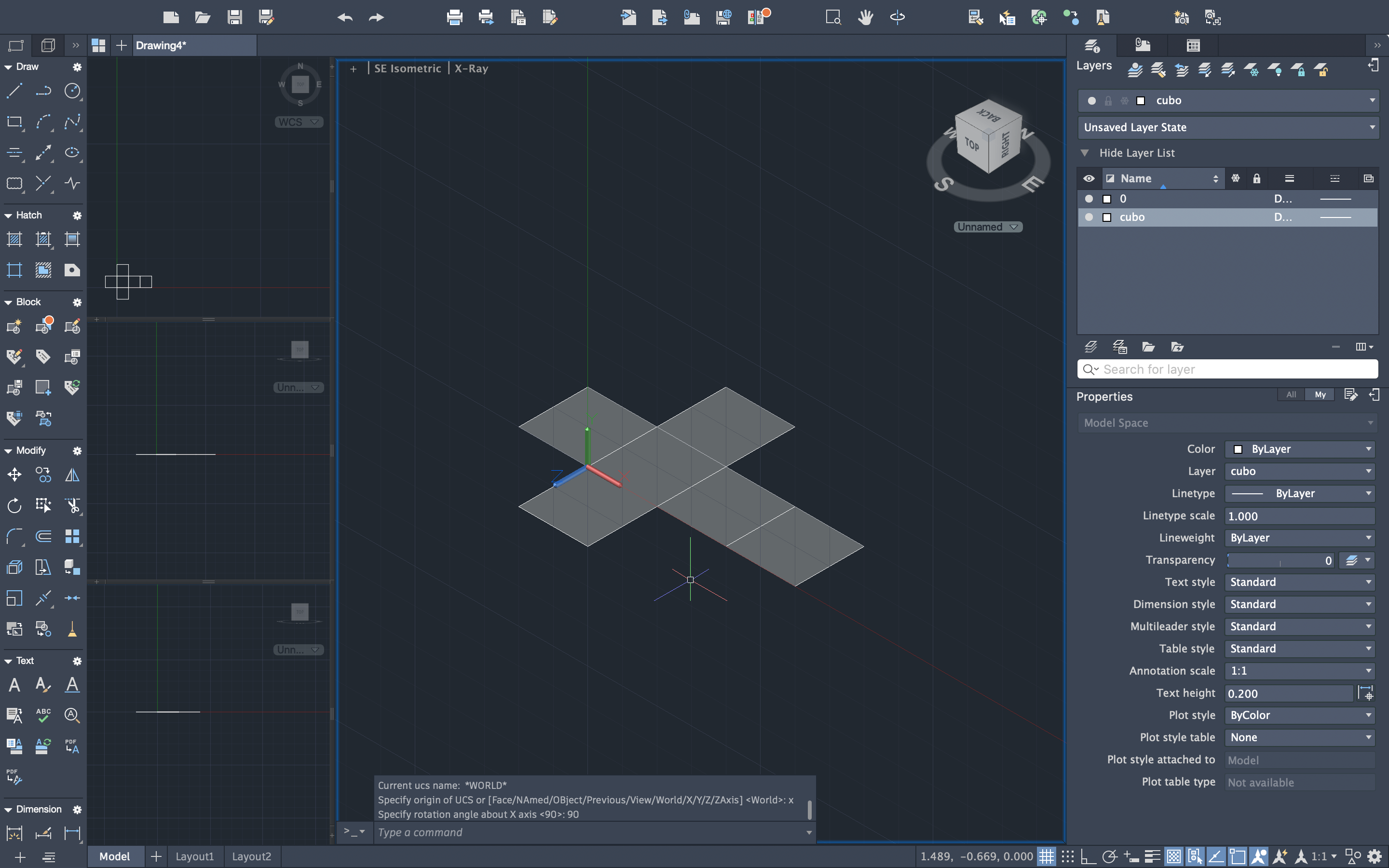Select the Linear Dimension tool
Image resolution: width=1389 pixels, height=868 pixels.
tap(72, 833)
